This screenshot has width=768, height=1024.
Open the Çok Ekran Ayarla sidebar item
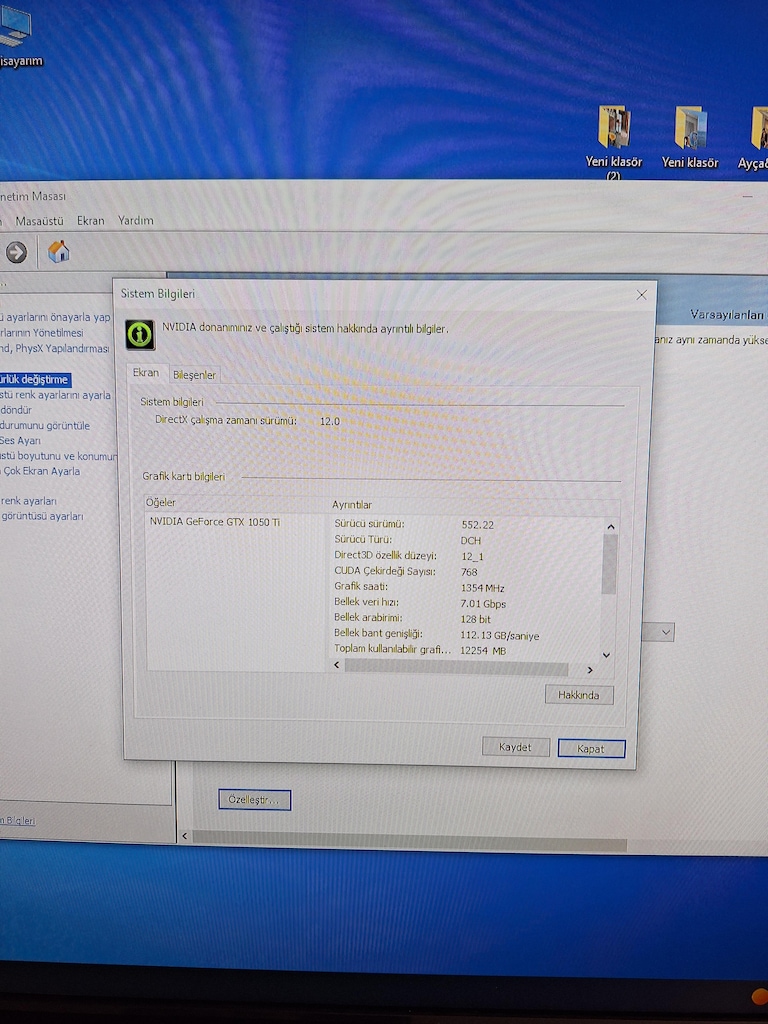pos(40,471)
